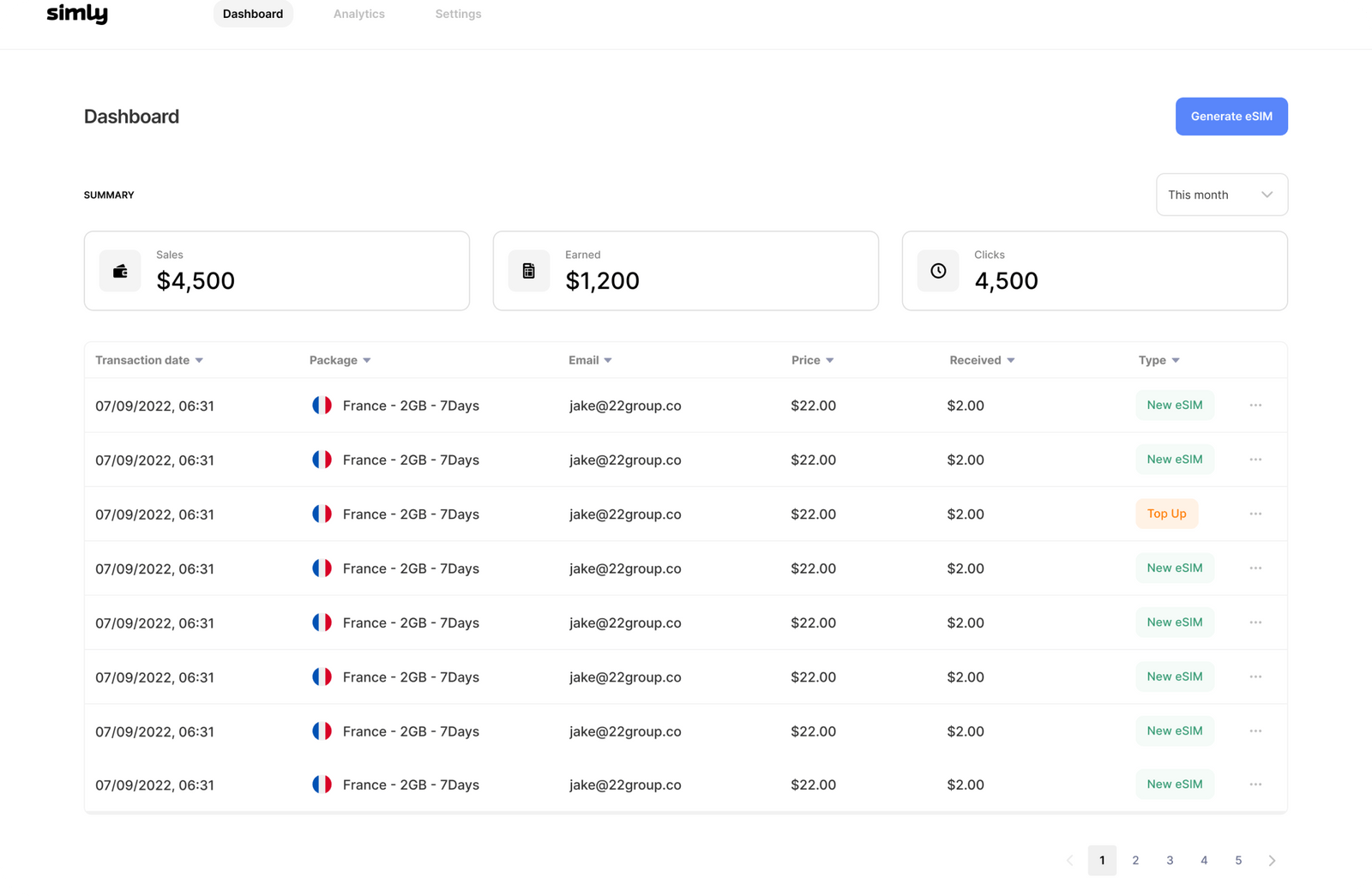This screenshot has height=896, width=1372.
Task: Open the three-dot menu on the Top Up row
Action: click(1255, 514)
